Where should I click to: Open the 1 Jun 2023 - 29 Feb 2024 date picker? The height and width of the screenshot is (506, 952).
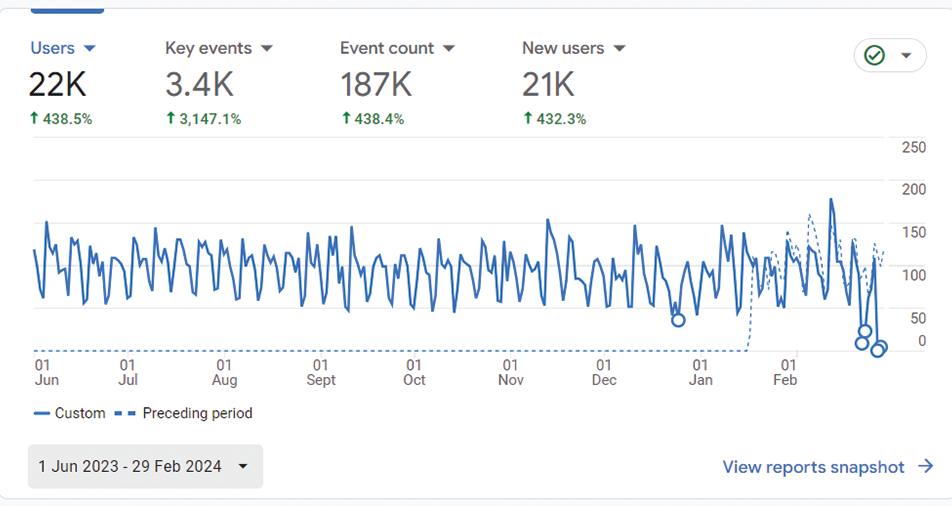[145, 467]
